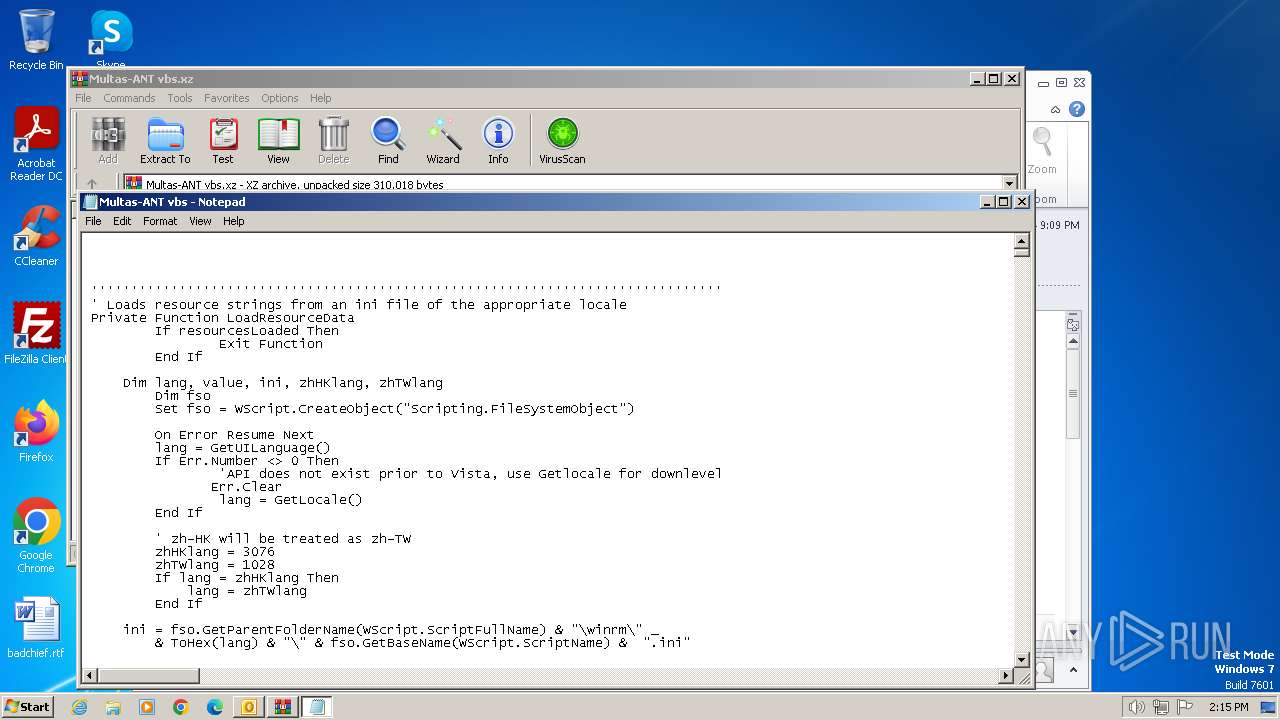The image size is (1280, 720).
Task: Open FileZilla Client shortcut
Action: click(36, 334)
